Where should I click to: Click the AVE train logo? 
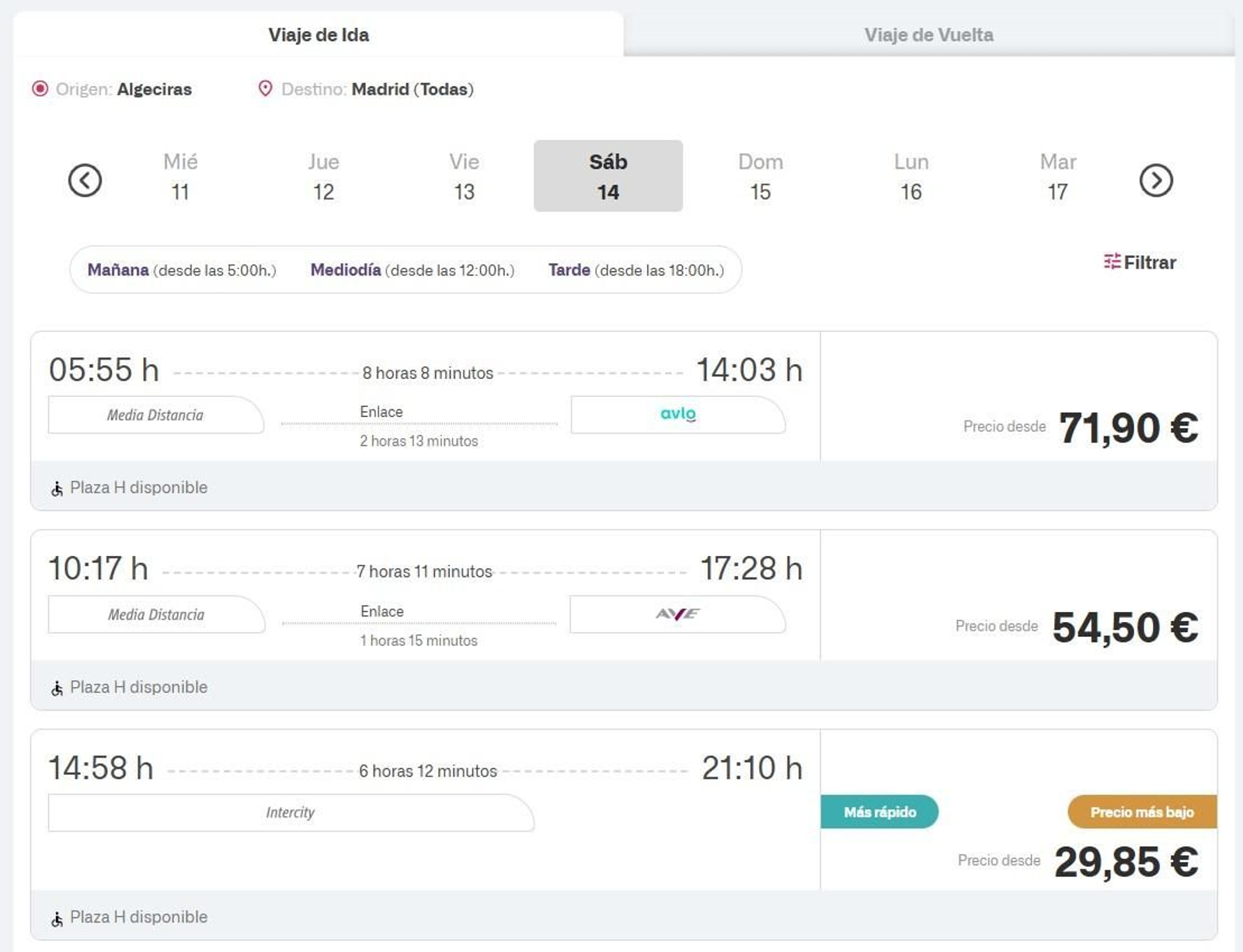(x=677, y=614)
